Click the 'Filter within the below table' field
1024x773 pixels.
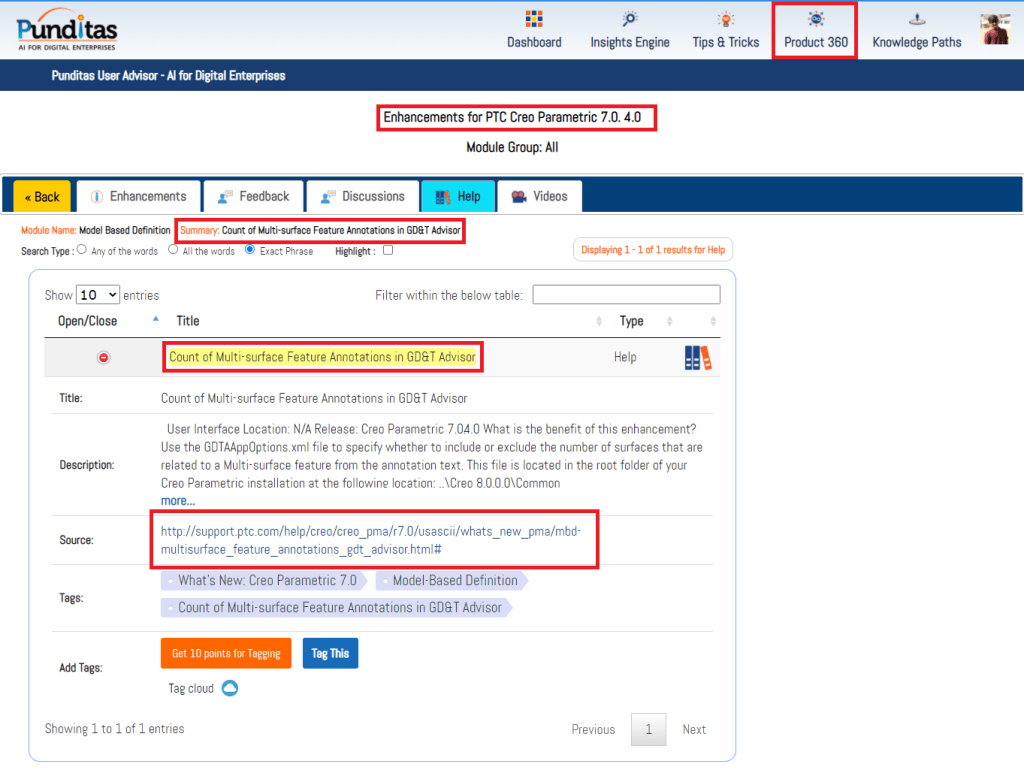point(626,295)
